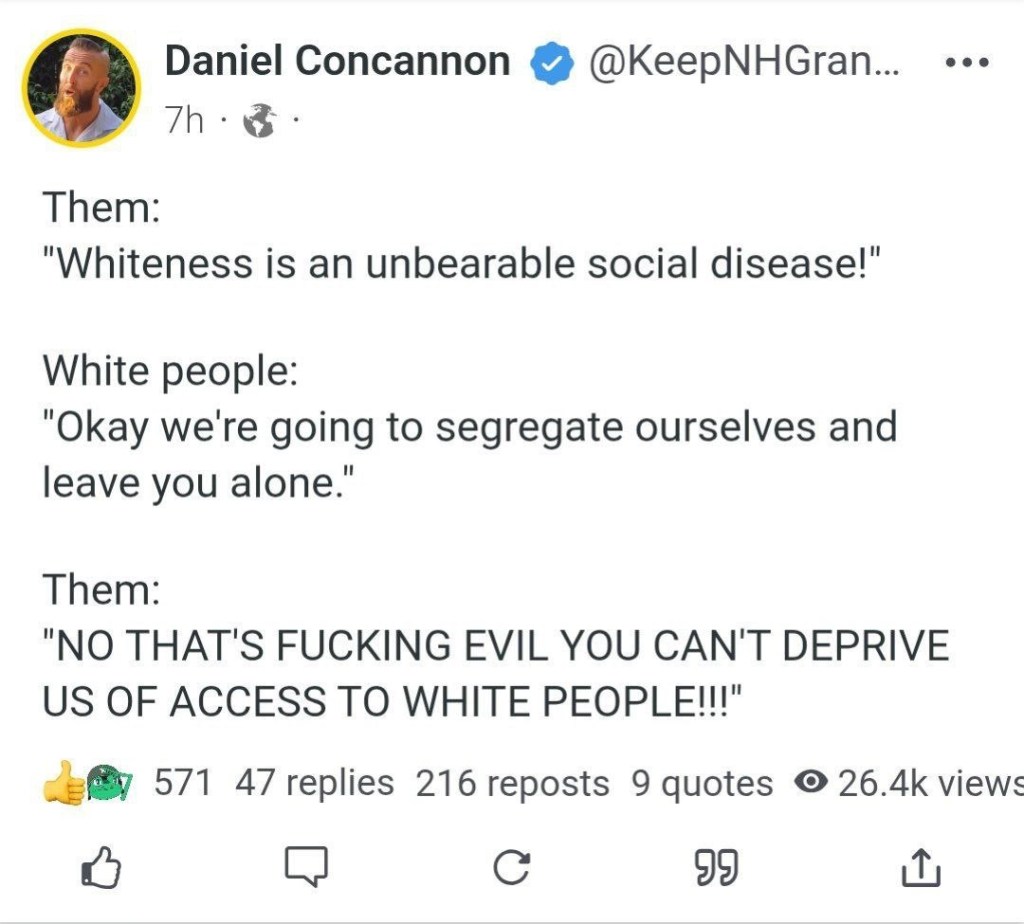1024x924 pixels.
Task: Show the 216 reposts list
Action: [512, 783]
